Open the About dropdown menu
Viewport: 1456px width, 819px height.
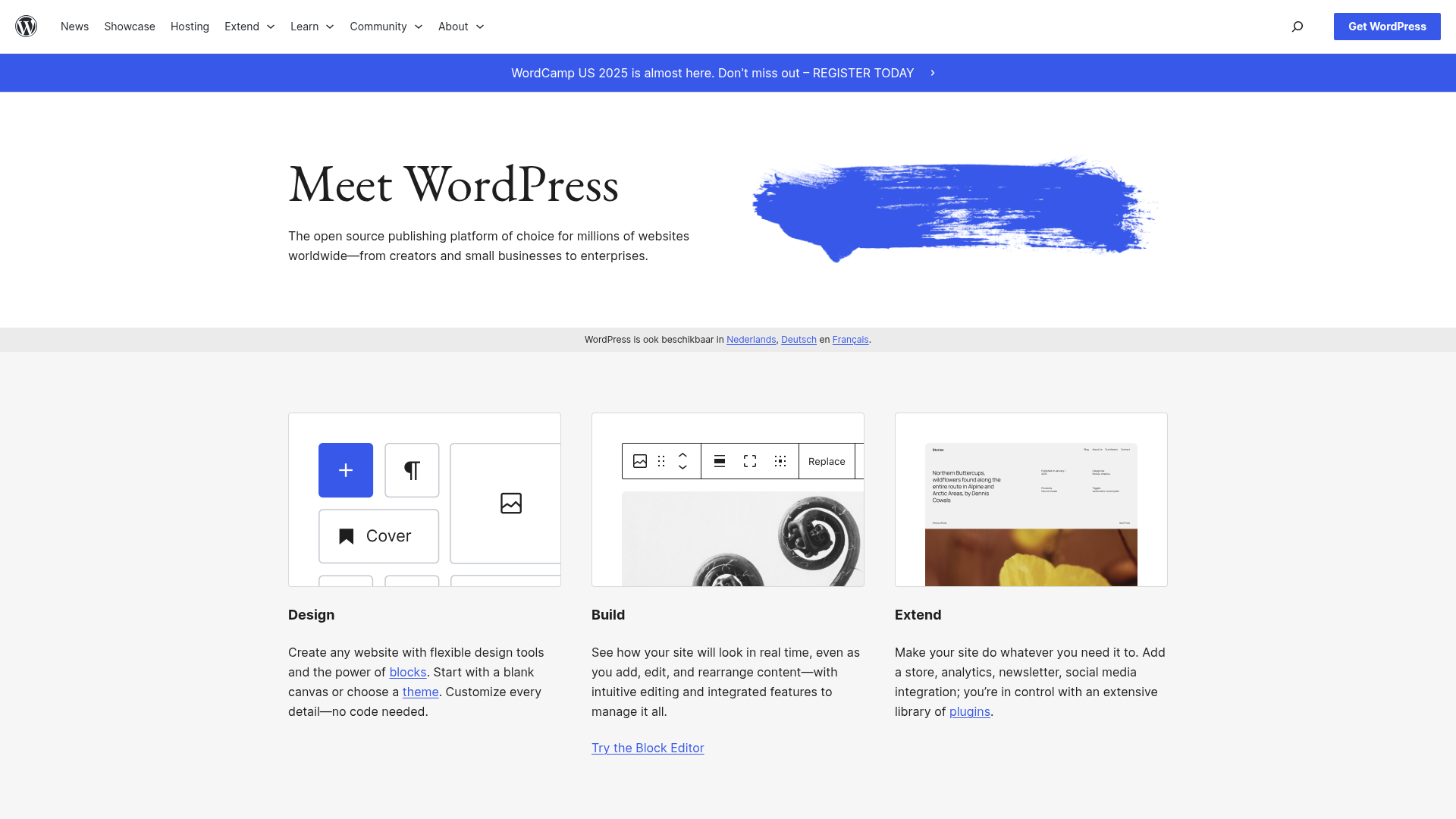(x=461, y=27)
